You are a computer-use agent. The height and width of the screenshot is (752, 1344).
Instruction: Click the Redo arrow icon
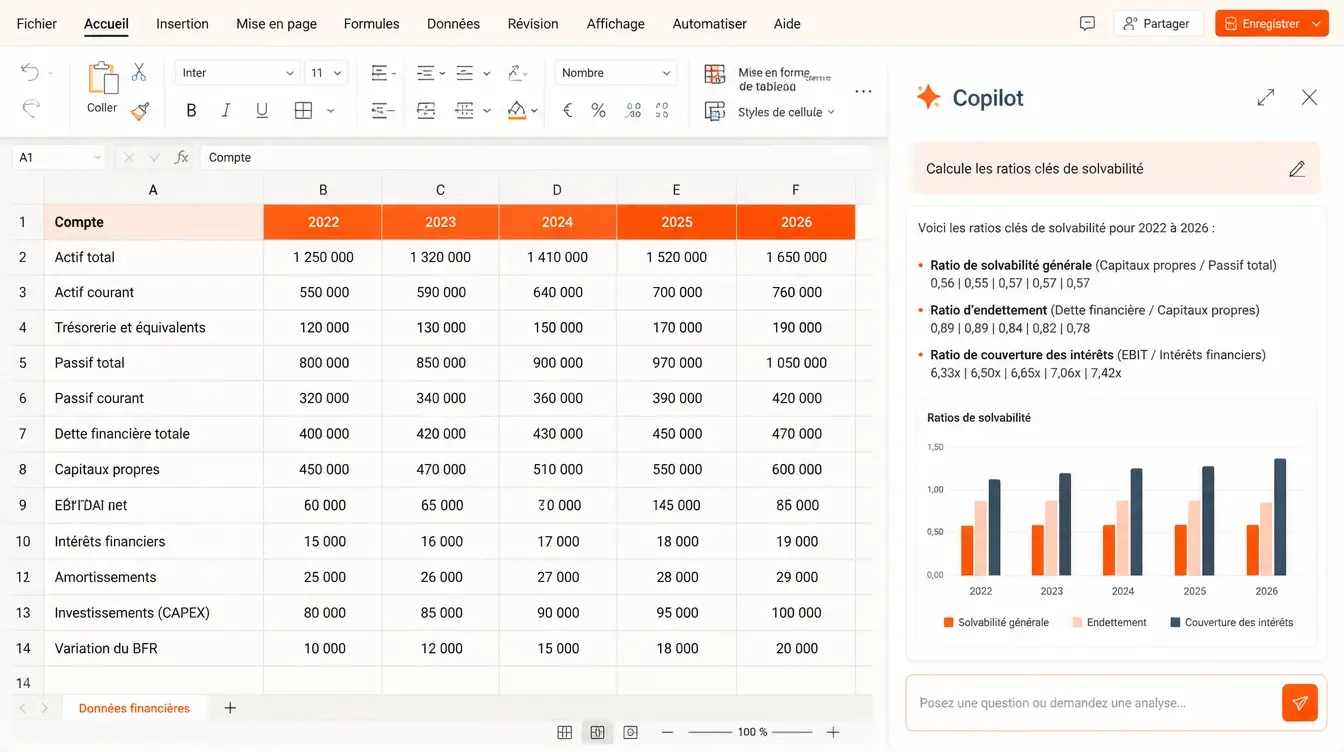31,107
